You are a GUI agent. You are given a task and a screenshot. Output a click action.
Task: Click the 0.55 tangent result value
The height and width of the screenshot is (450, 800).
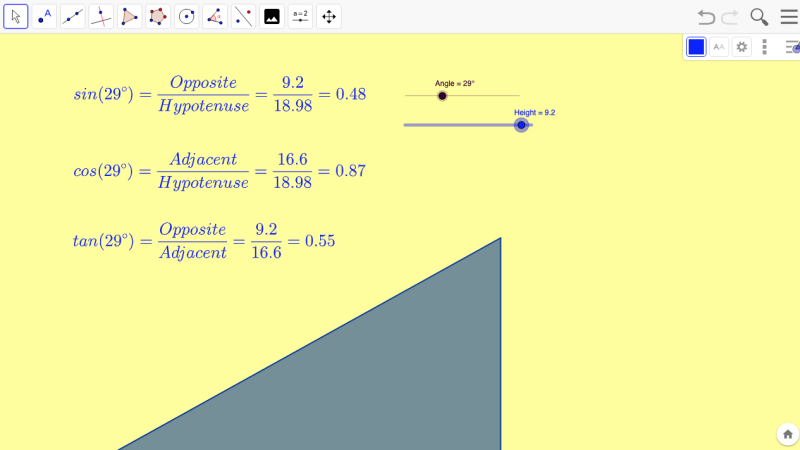[320, 241]
